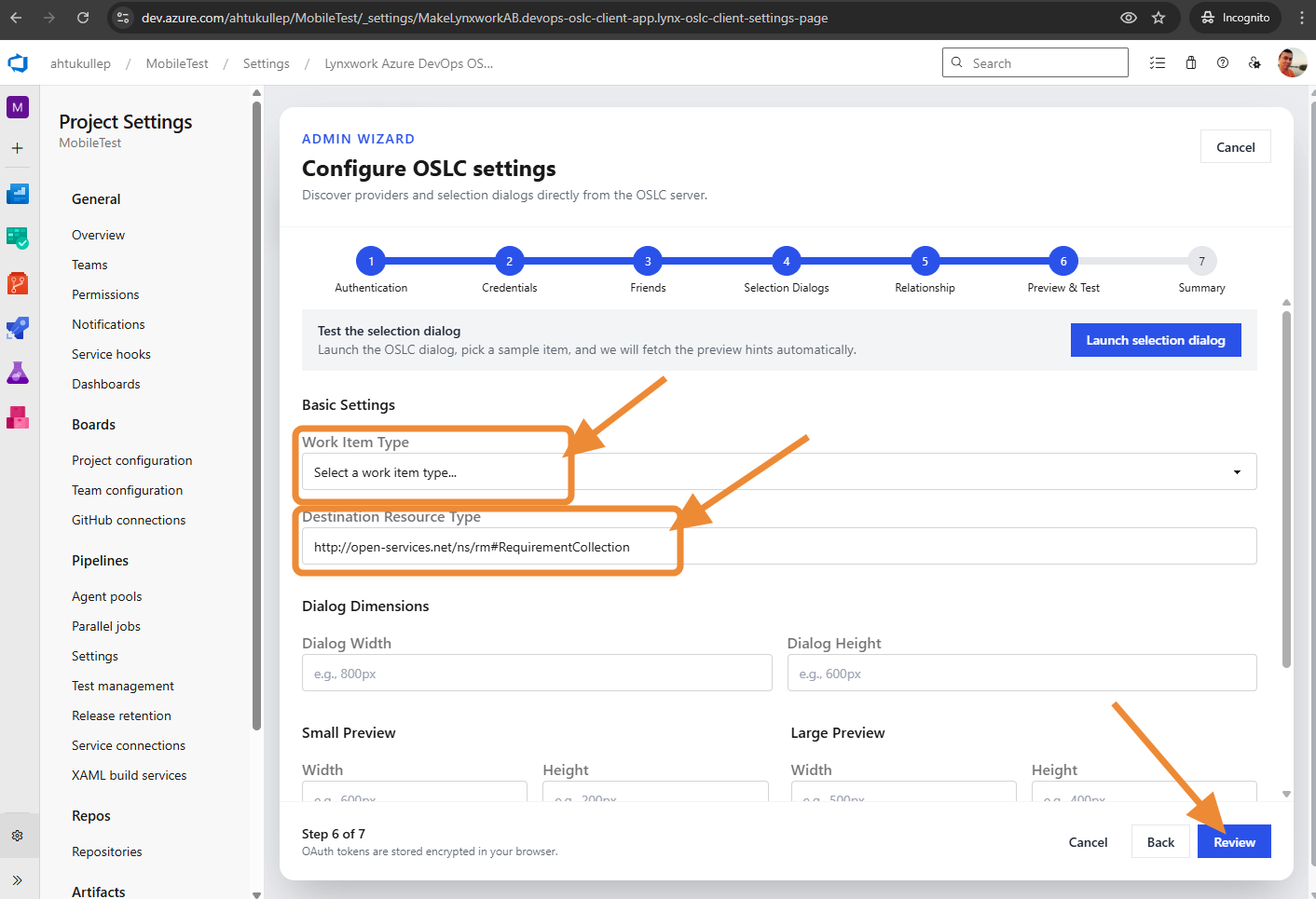Click ahtukullep breadcrumb link

[x=80, y=63]
